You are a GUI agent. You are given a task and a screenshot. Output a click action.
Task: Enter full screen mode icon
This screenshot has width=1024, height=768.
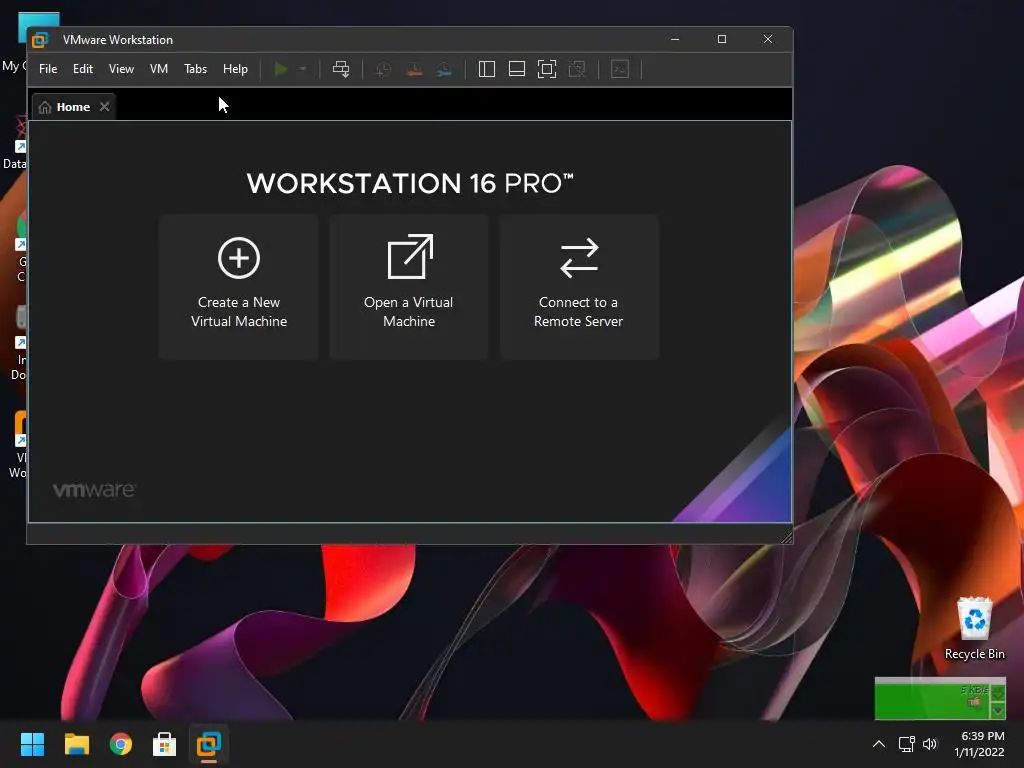click(547, 69)
